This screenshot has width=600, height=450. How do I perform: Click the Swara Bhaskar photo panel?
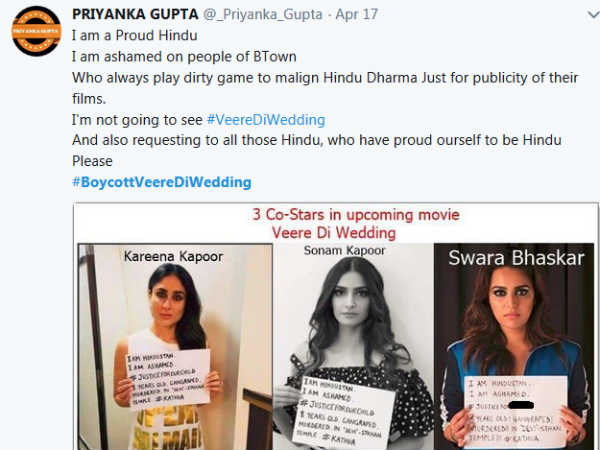point(514,347)
